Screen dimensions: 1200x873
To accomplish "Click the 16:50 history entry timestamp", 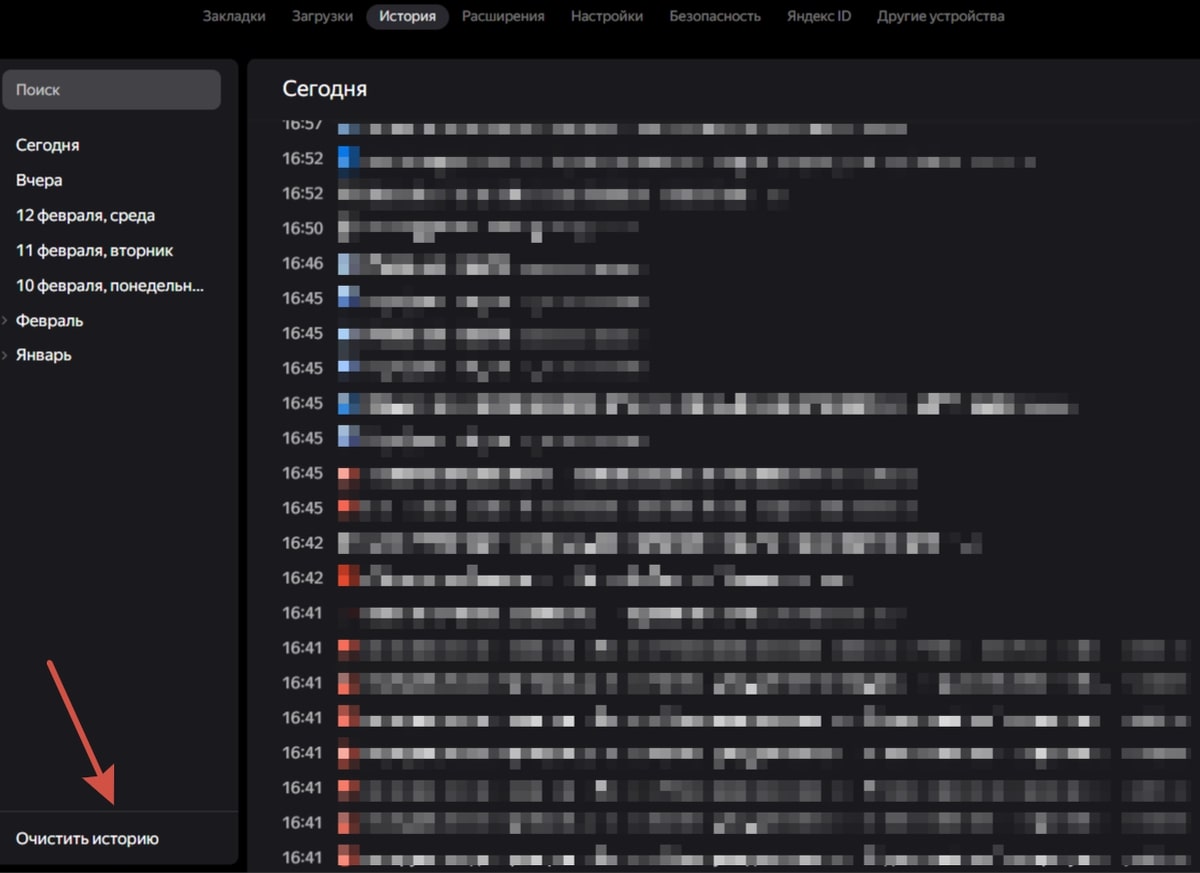I will pos(302,228).
